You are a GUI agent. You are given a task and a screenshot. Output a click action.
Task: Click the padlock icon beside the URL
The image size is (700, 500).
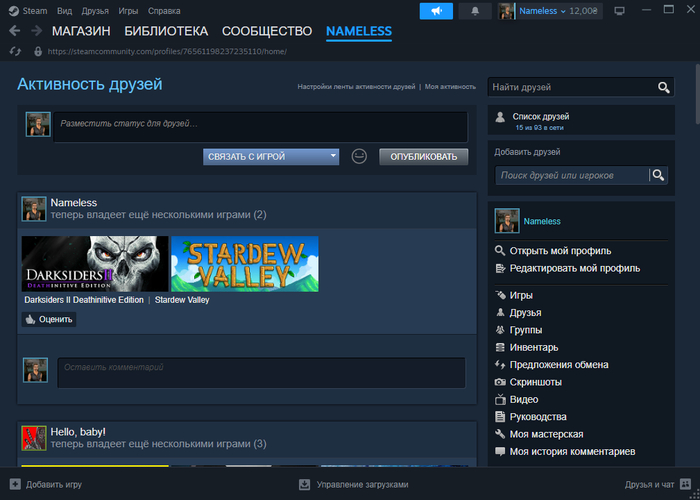coord(38,51)
